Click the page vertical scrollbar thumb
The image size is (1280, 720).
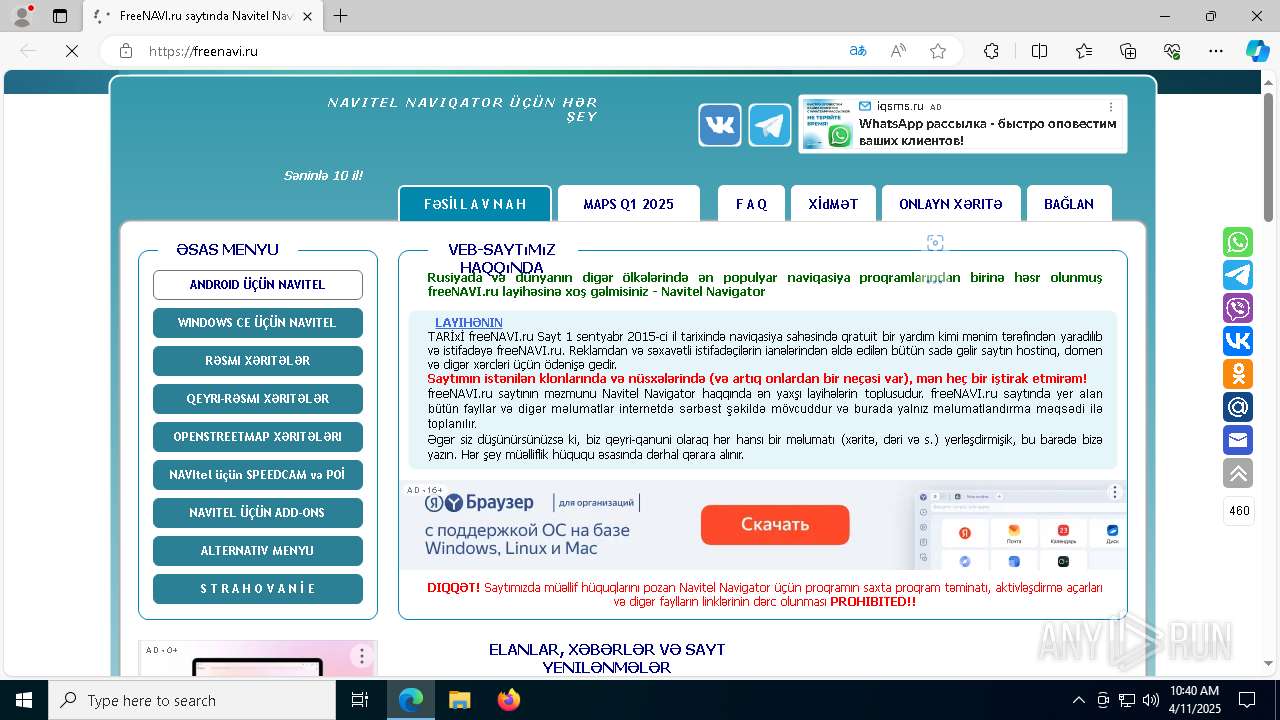tap(1268, 158)
